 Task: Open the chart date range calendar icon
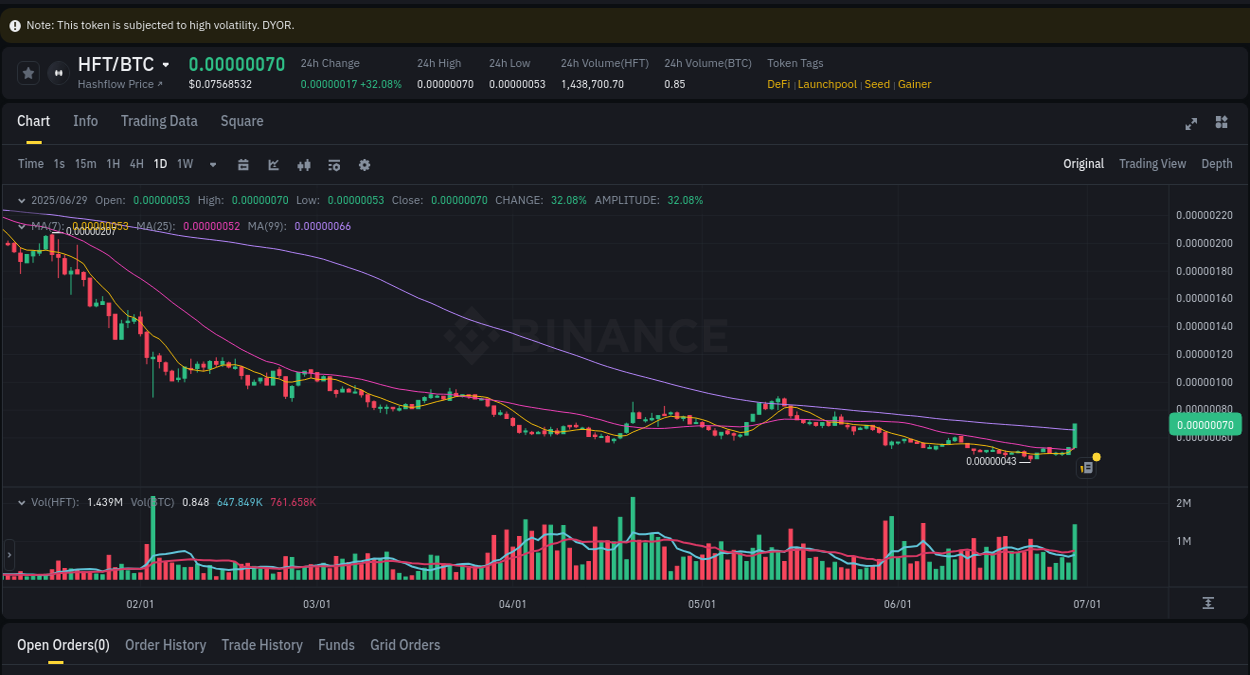coord(243,164)
